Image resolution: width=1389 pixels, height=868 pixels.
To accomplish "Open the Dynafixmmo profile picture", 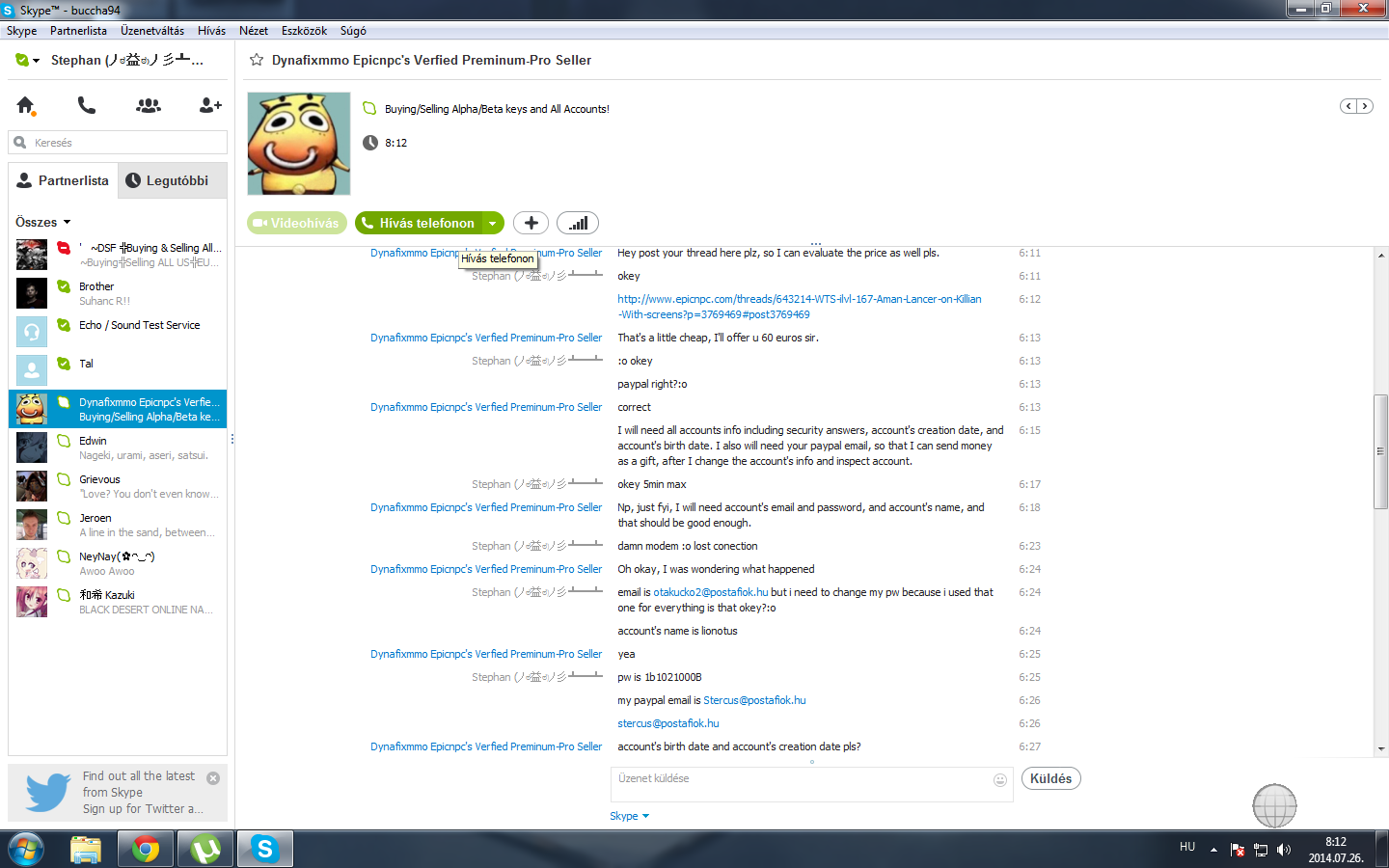I will (x=299, y=144).
